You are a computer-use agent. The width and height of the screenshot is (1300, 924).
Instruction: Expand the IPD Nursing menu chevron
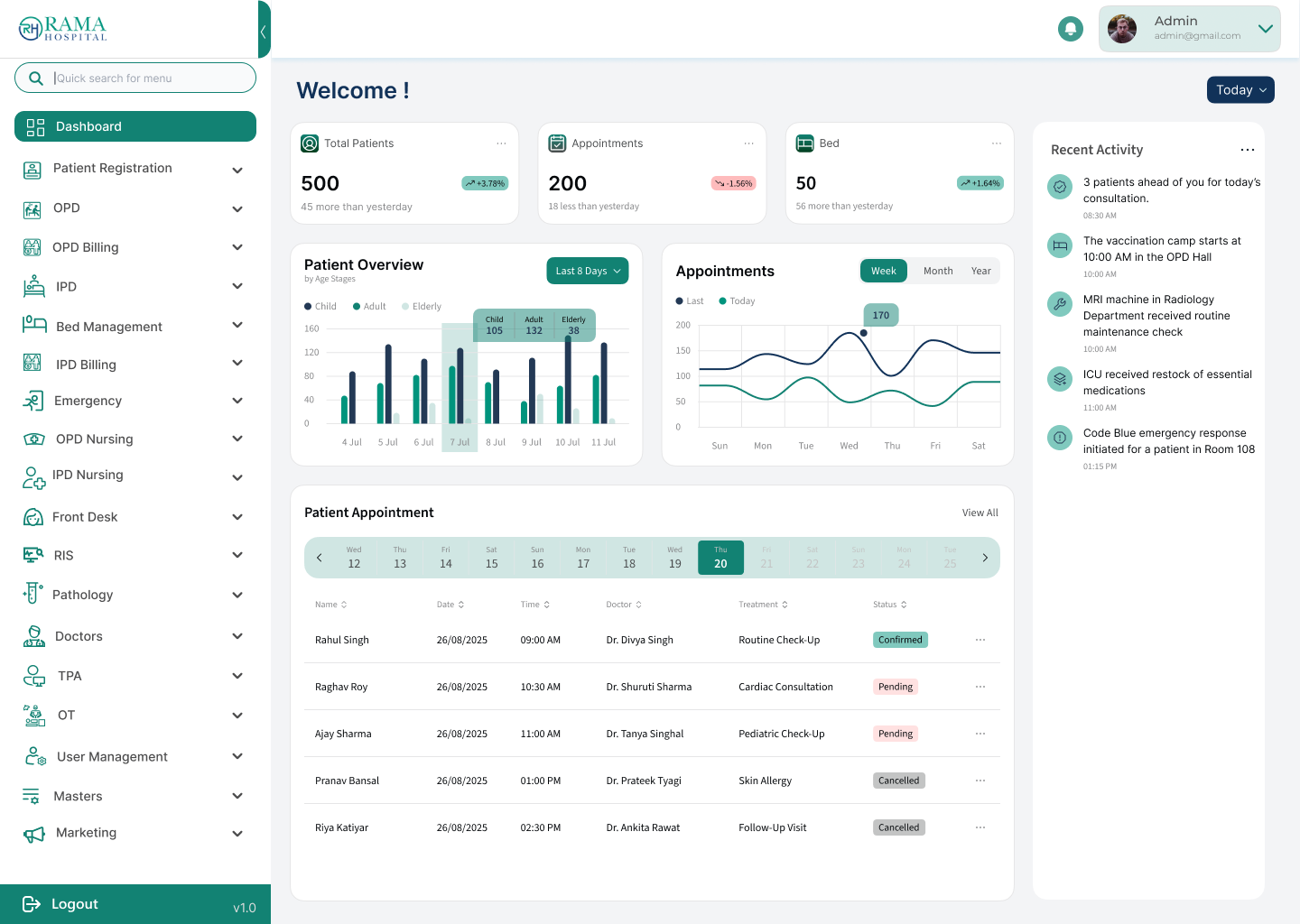pos(237,477)
